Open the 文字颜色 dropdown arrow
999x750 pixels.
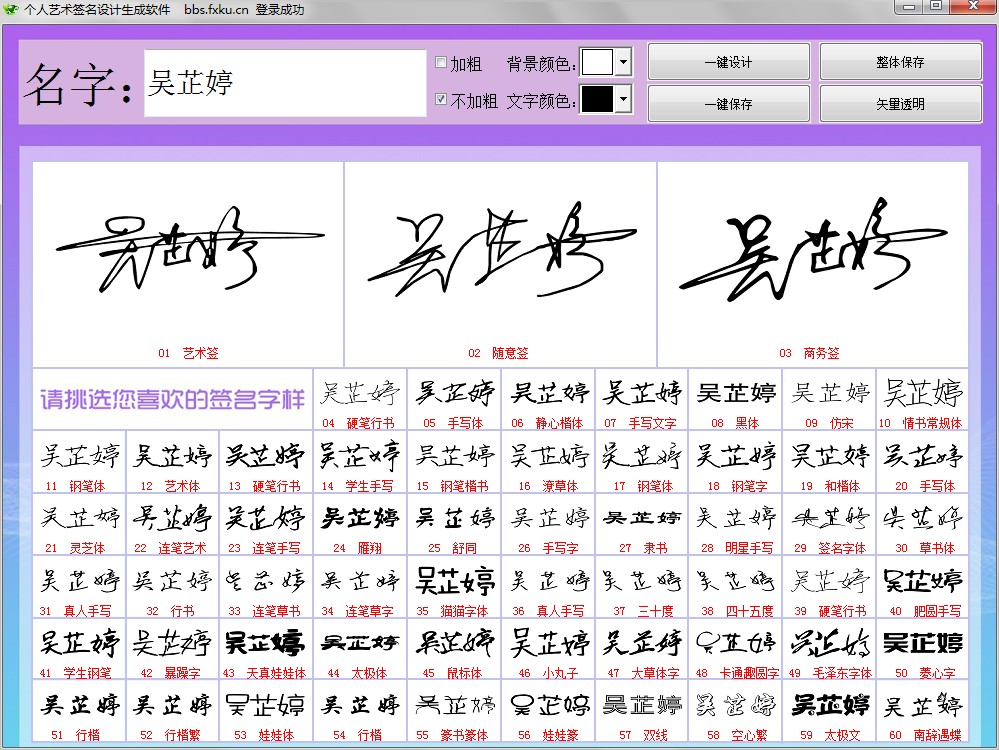pyautogui.click(x=624, y=99)
